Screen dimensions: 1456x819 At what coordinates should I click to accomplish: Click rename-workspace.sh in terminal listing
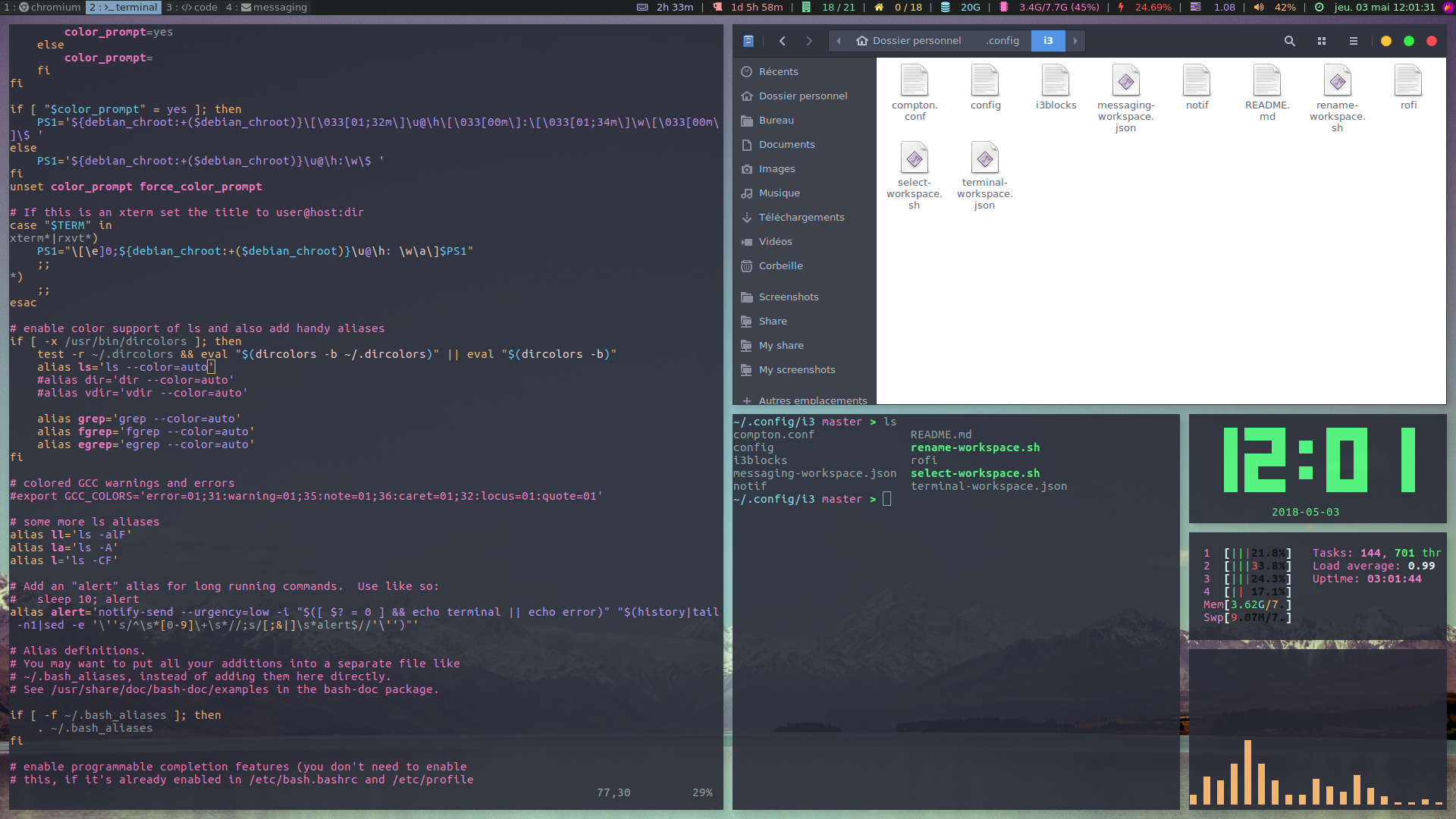point(975,447)
